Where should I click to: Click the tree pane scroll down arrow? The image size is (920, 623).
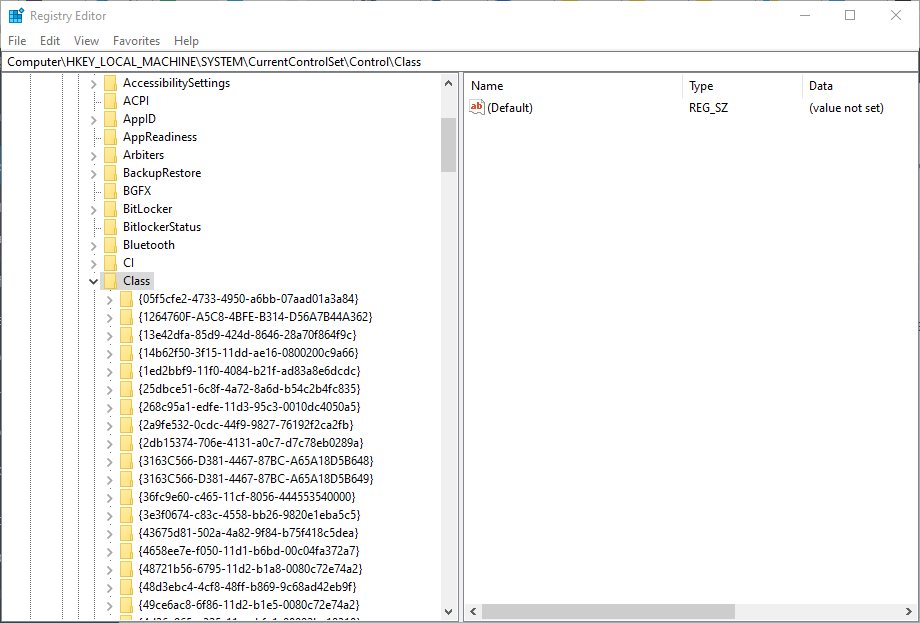pos(449,611)
